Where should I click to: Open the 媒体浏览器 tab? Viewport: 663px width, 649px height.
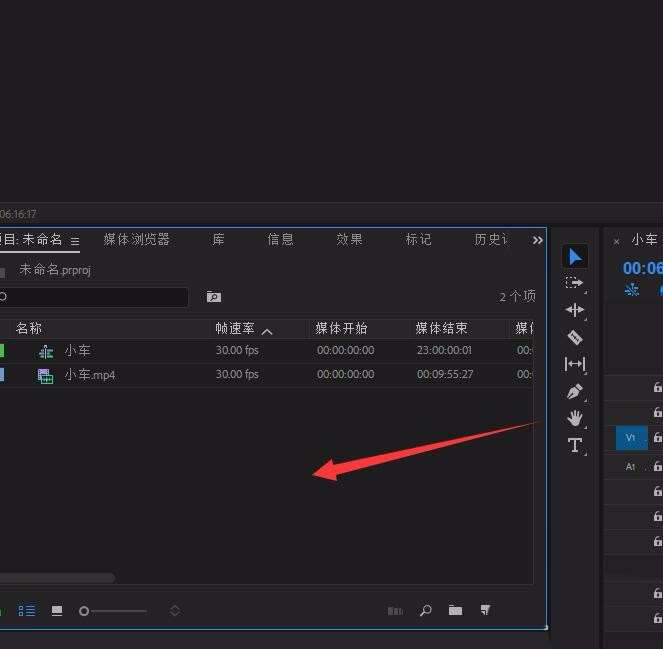[x=137, y=240]
